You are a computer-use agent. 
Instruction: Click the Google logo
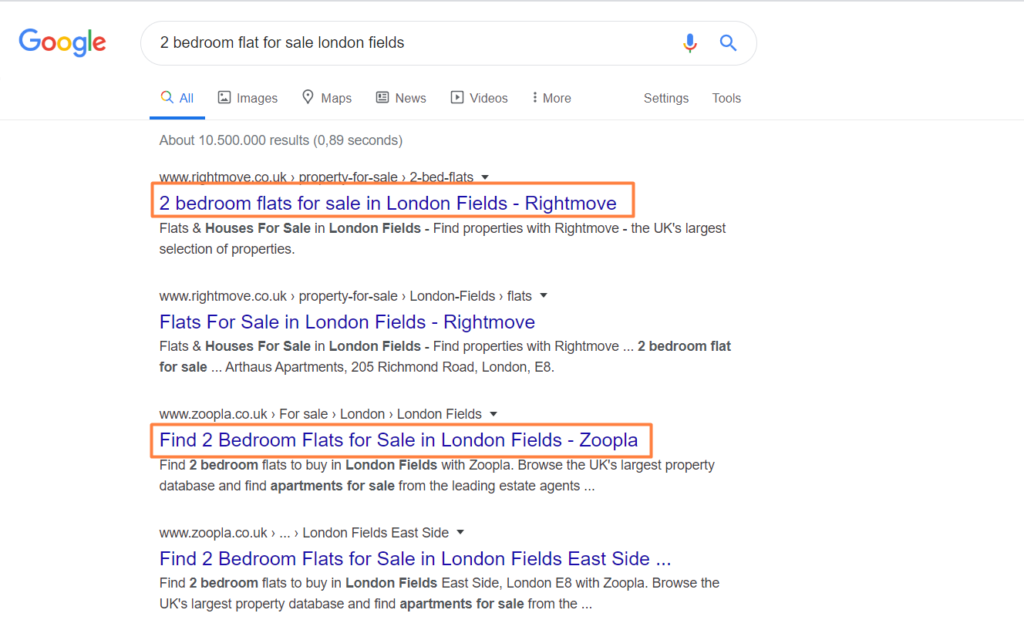[x=62, y=42]
